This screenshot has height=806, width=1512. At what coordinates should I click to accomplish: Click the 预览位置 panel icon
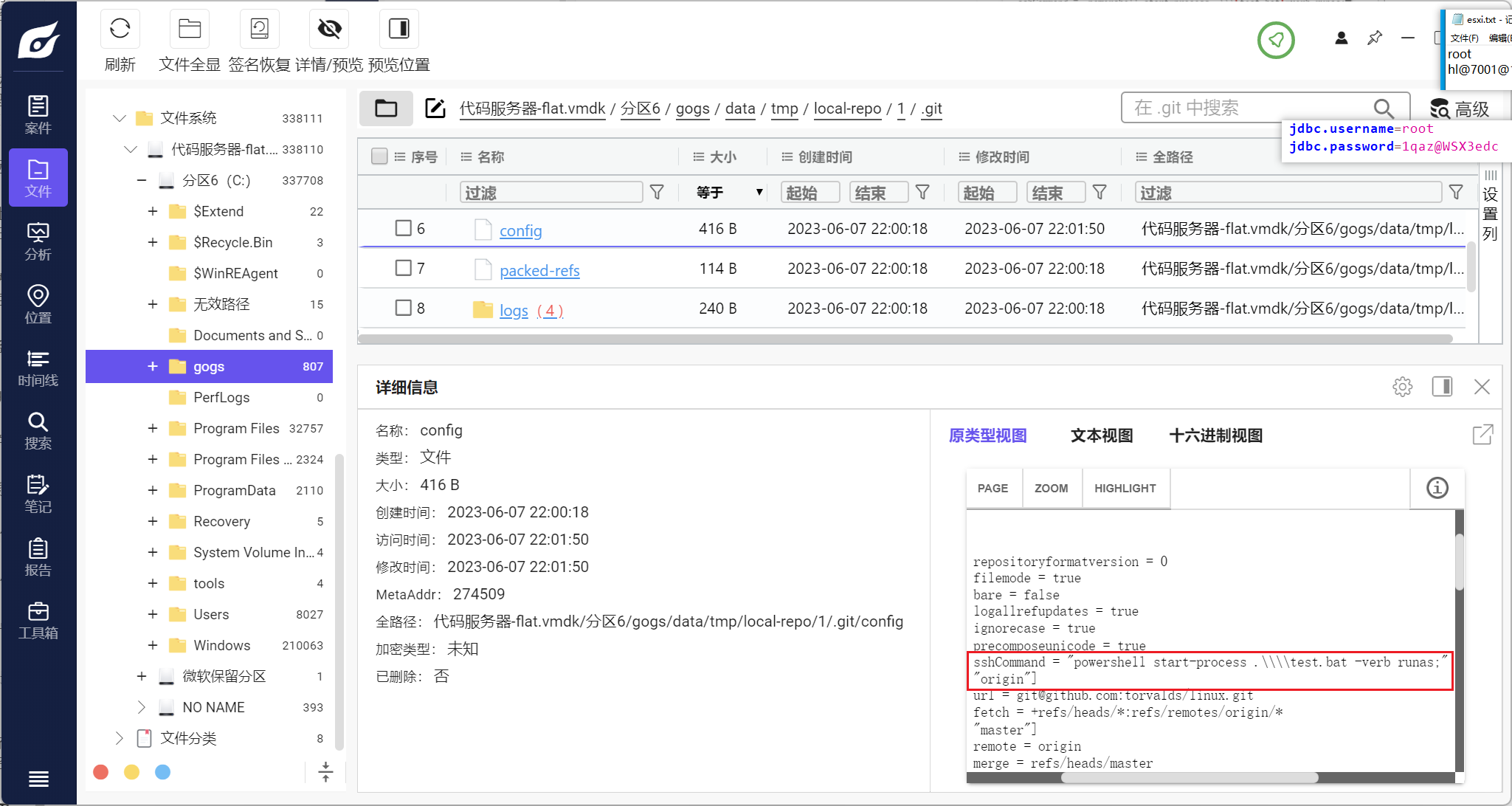[x=398, y=30]
